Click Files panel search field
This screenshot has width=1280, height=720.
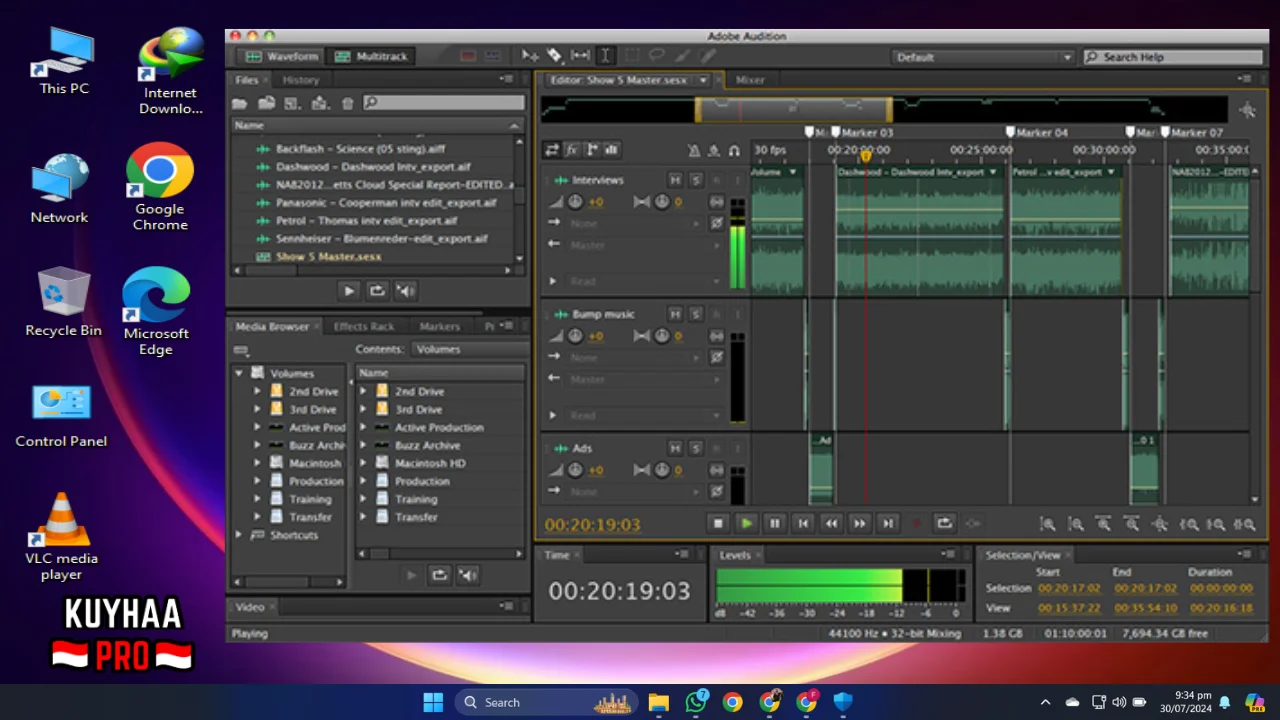click(443, 102)
